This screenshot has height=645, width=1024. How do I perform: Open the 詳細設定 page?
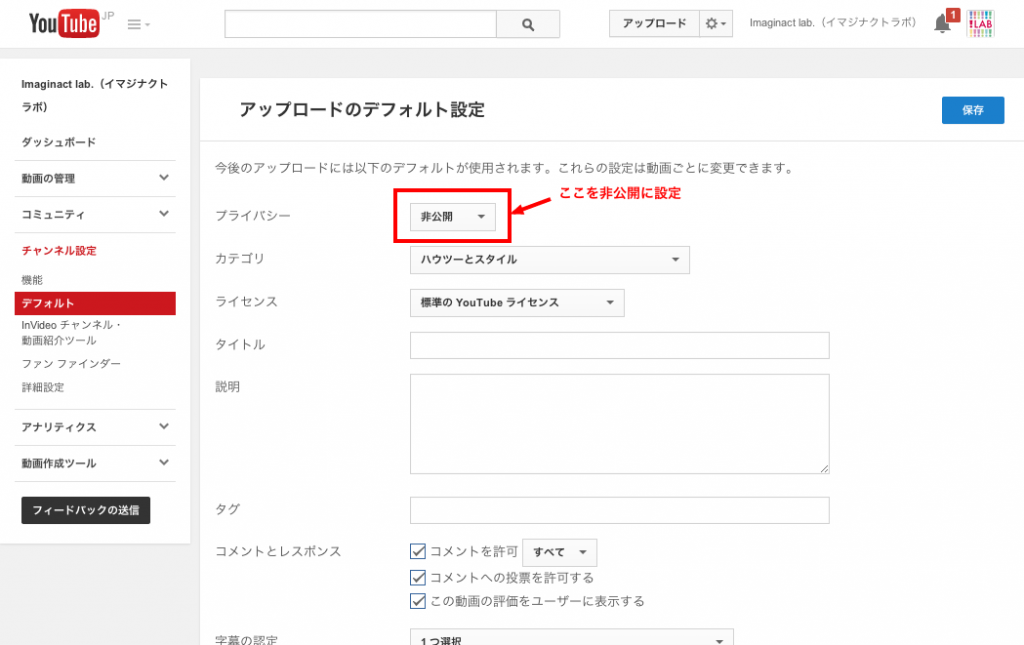point(42,387)
